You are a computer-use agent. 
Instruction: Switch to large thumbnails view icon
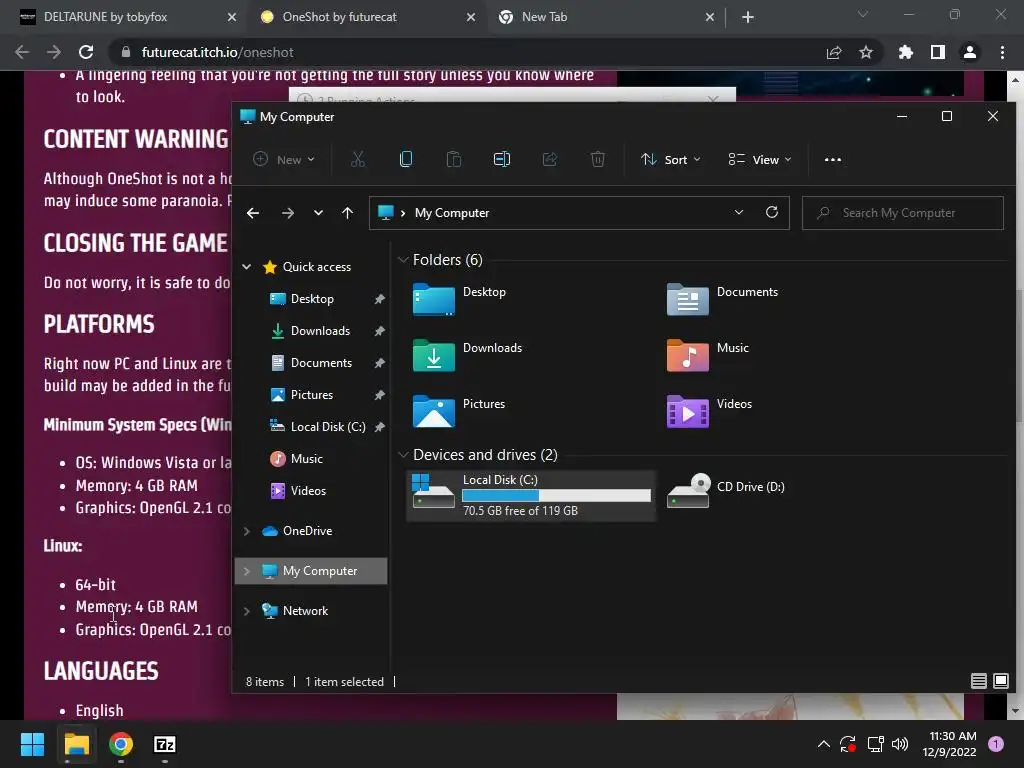pos(1000,681)
